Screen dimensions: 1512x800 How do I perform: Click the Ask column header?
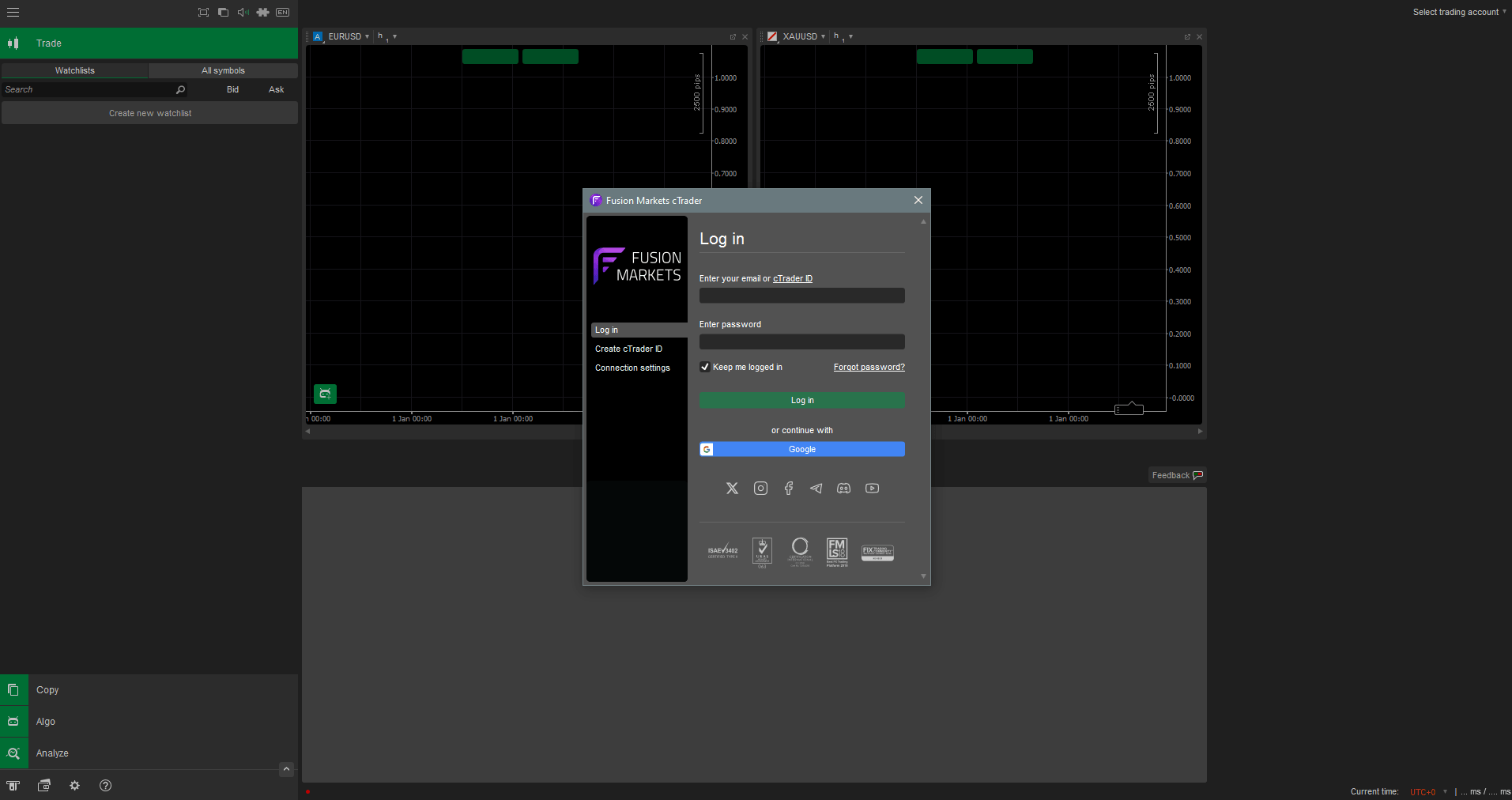click(276, 89)
